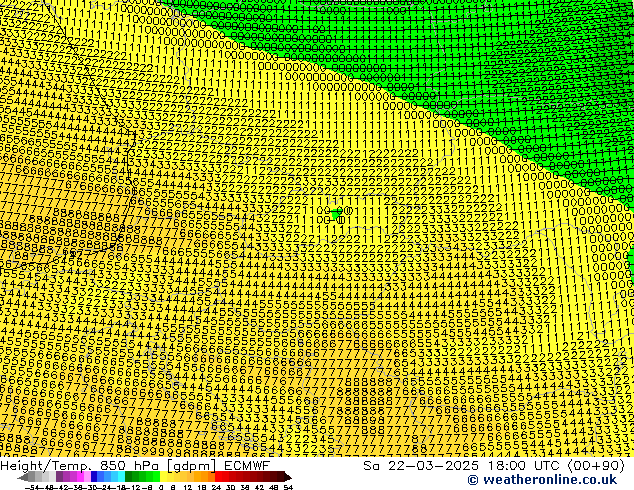Viewport: 634px width, 490px height.
Task: Click the dark green swatch near -12
Action: pyautogui.click(x=128, y=477)
